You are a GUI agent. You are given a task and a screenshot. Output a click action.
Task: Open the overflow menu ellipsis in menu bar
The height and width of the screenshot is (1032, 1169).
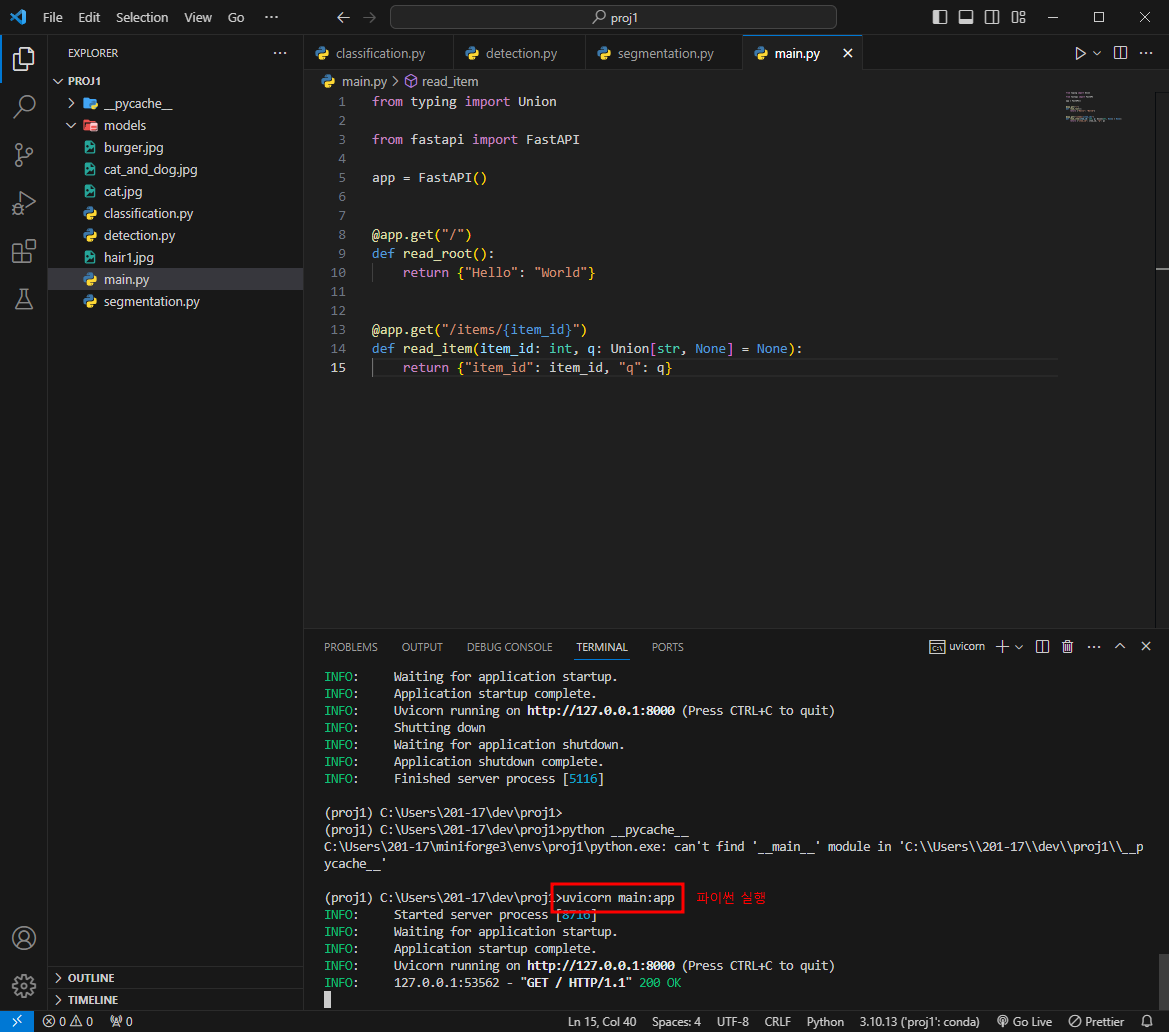tap(271, 17)
